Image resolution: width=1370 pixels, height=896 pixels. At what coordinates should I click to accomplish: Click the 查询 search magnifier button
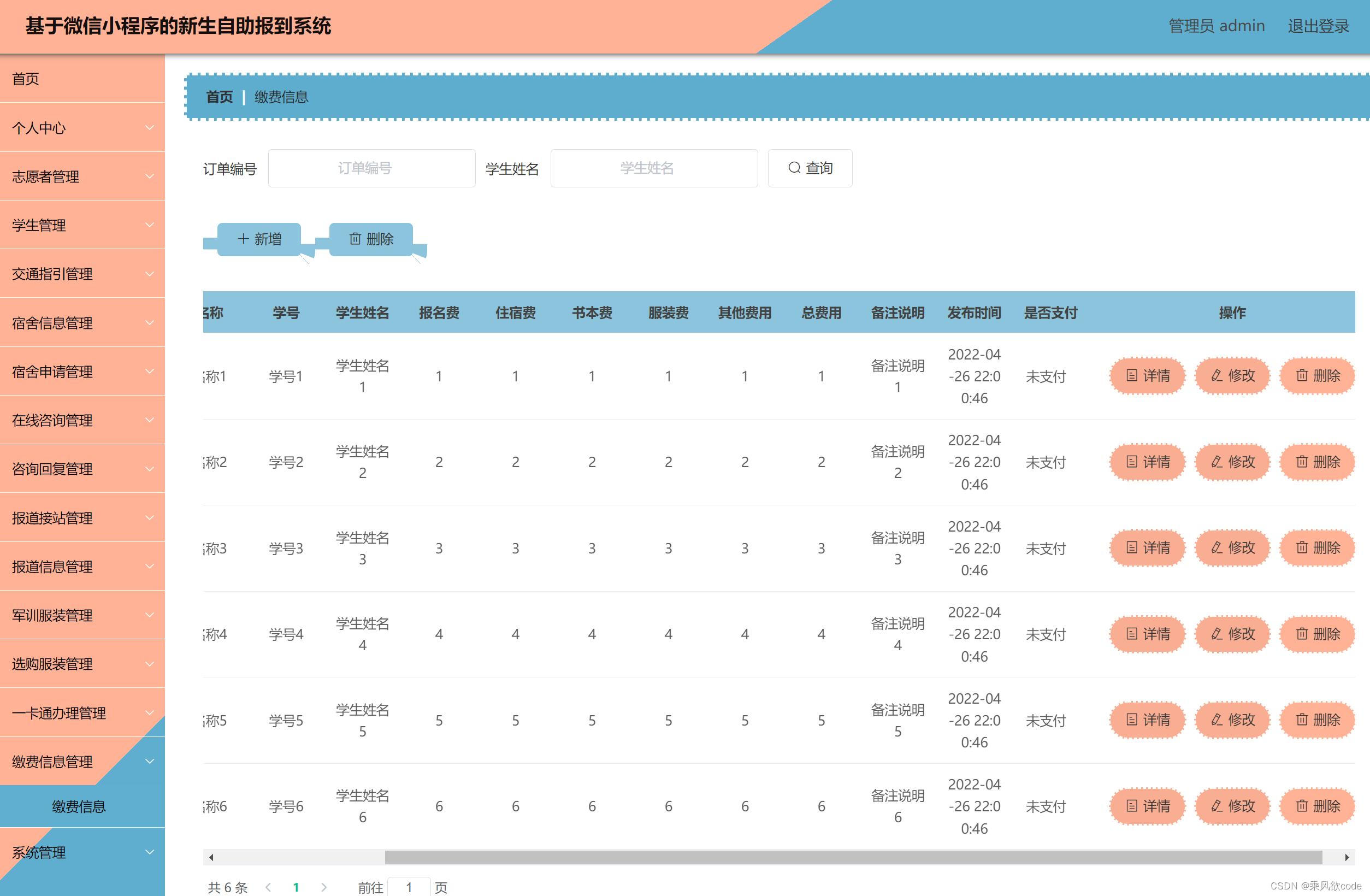(x=810, y=168)
